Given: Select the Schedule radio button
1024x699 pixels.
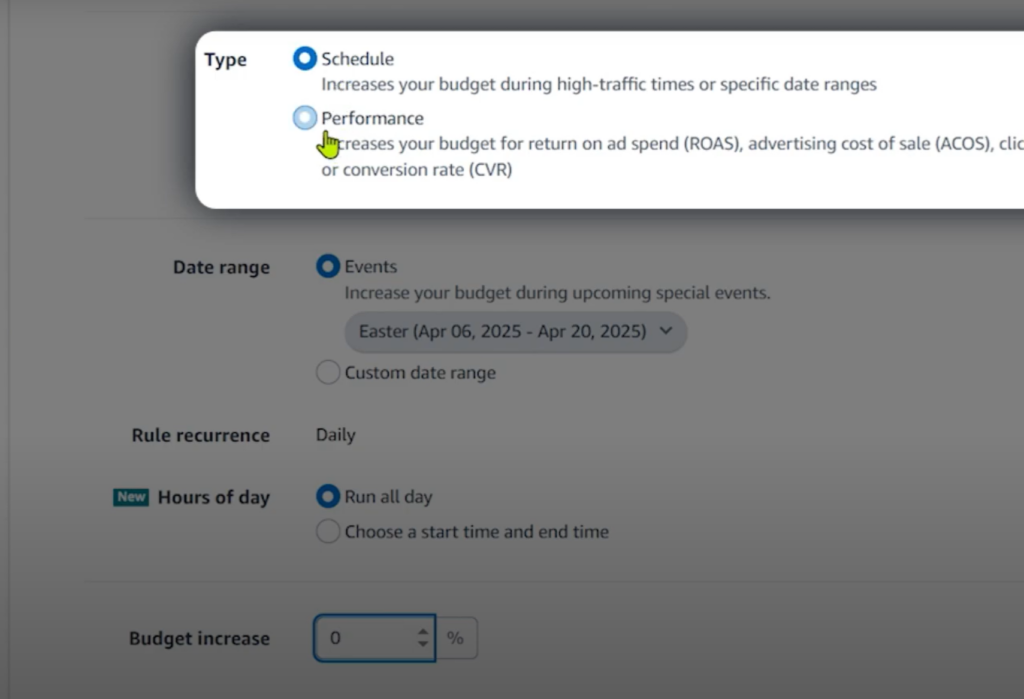Looking at the screenshot, I should [305, 59].
